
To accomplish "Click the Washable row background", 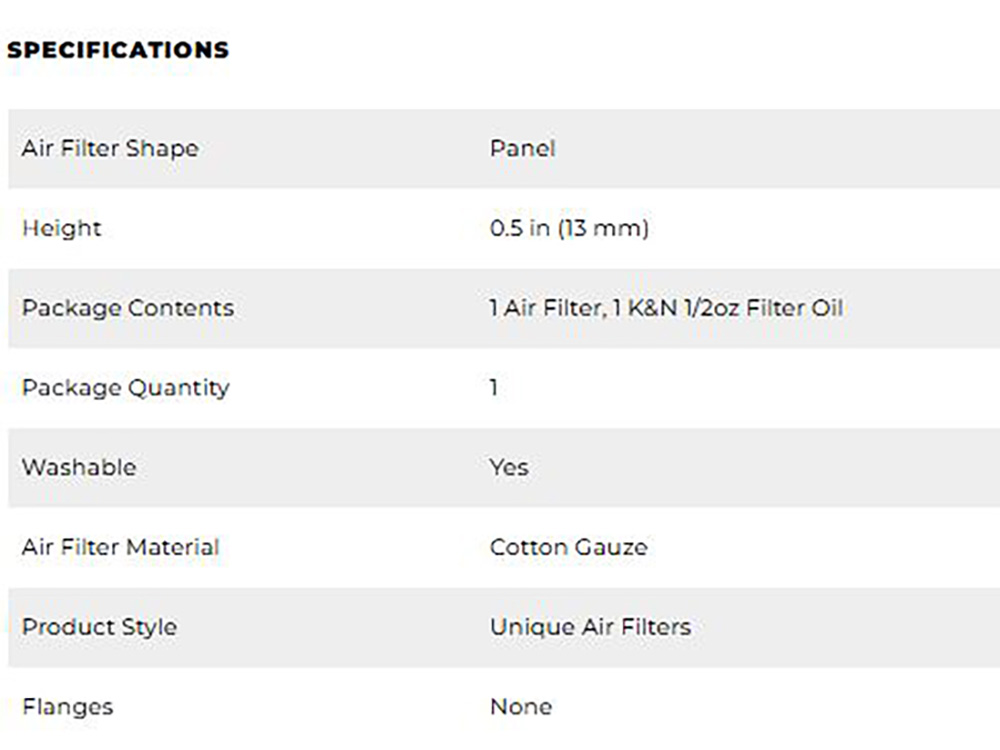I will [504, 467].
